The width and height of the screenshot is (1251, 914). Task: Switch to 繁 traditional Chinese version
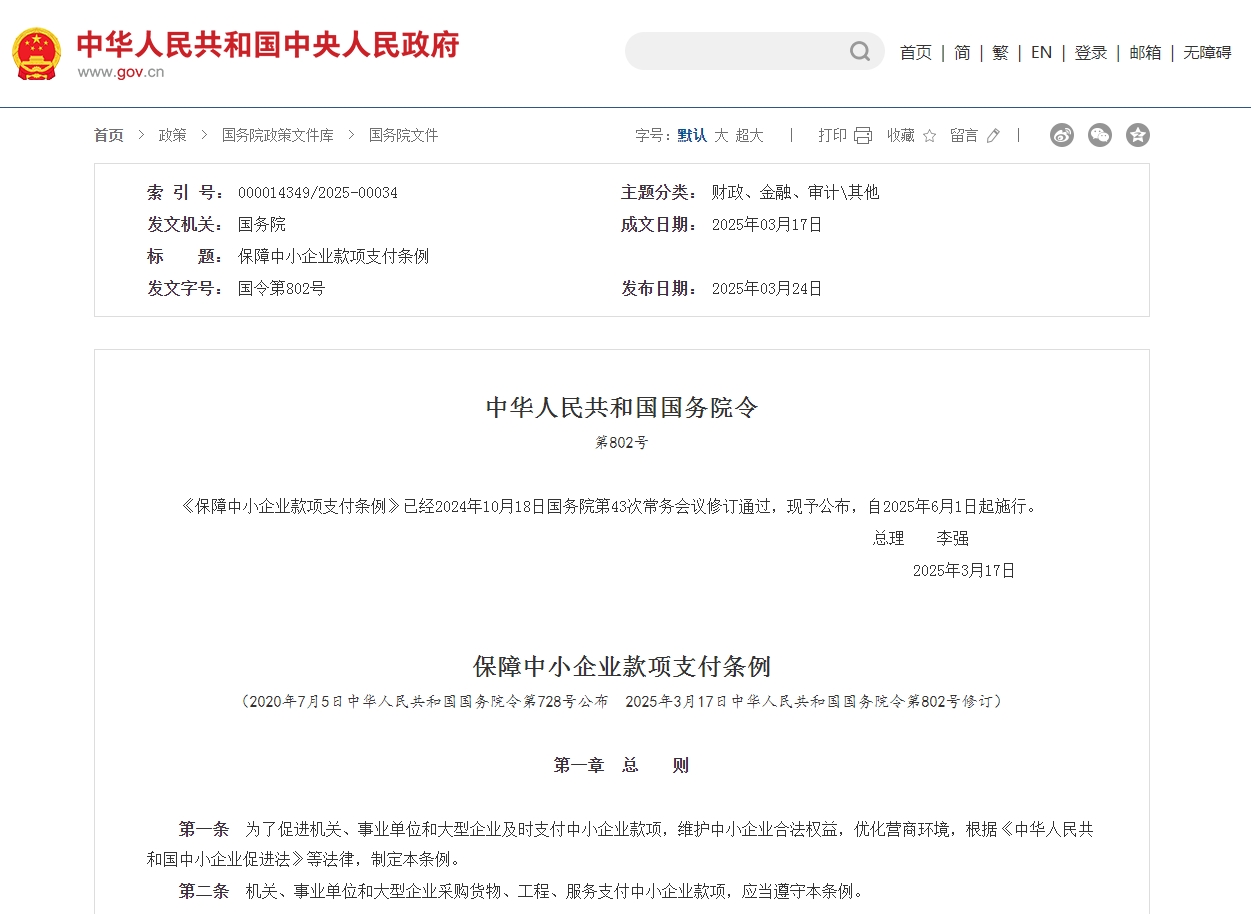click(x=1000, y=52)
